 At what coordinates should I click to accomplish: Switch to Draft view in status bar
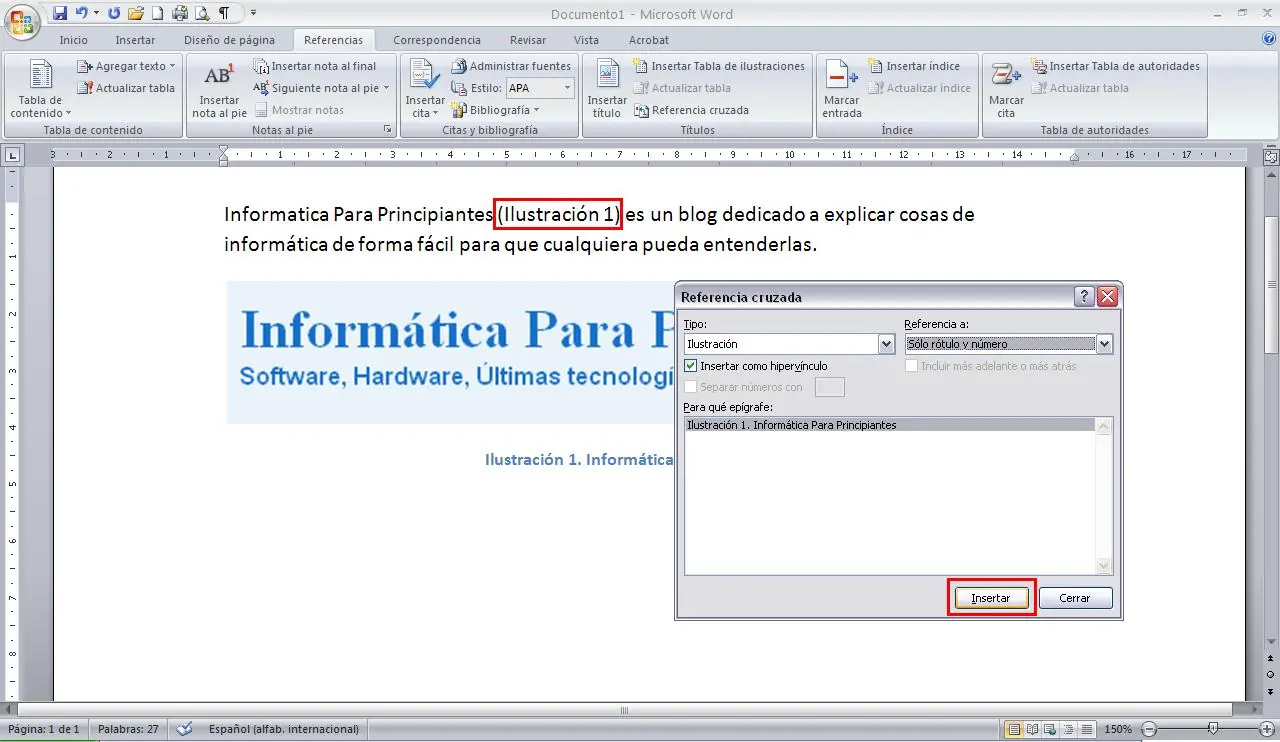[x=1086, y=729]
